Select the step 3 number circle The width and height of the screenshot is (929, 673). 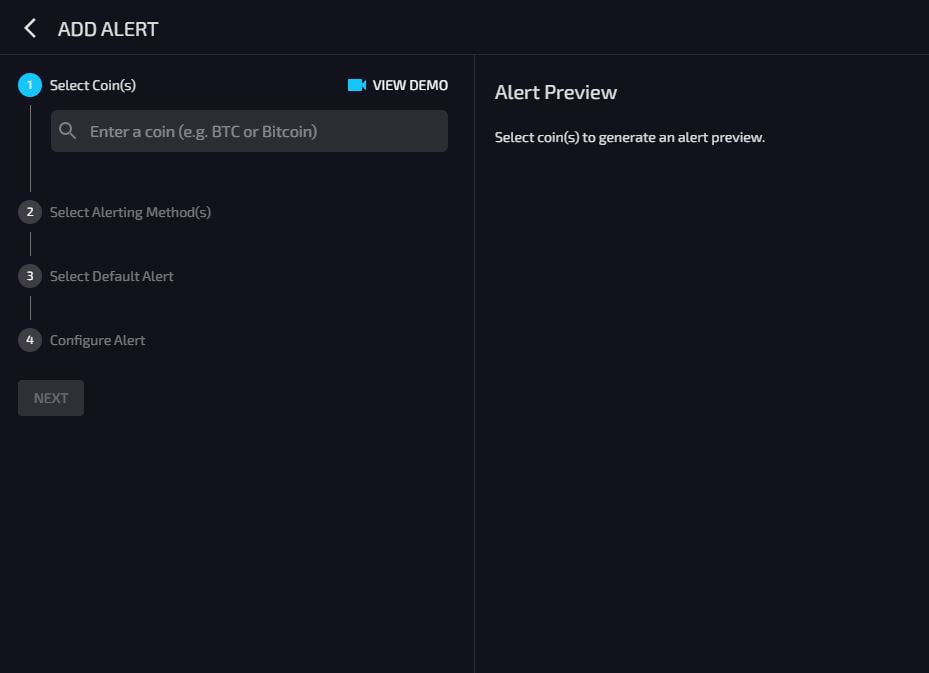30,275
